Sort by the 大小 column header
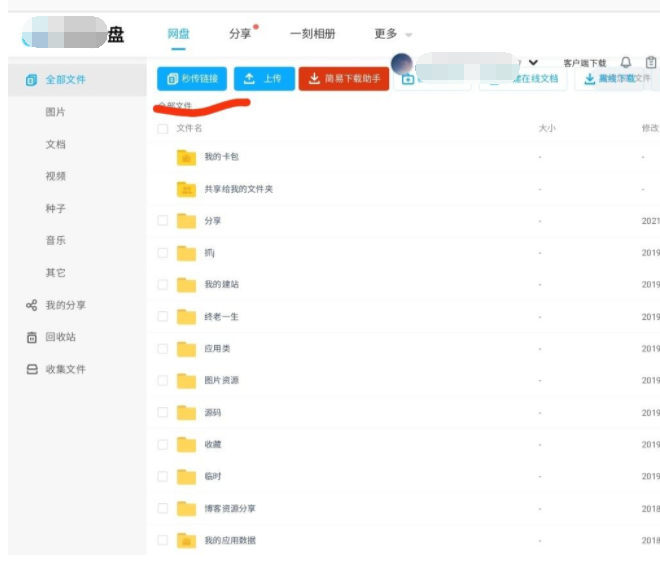Viewport: 660px width, 561px height. click(547, 128)
